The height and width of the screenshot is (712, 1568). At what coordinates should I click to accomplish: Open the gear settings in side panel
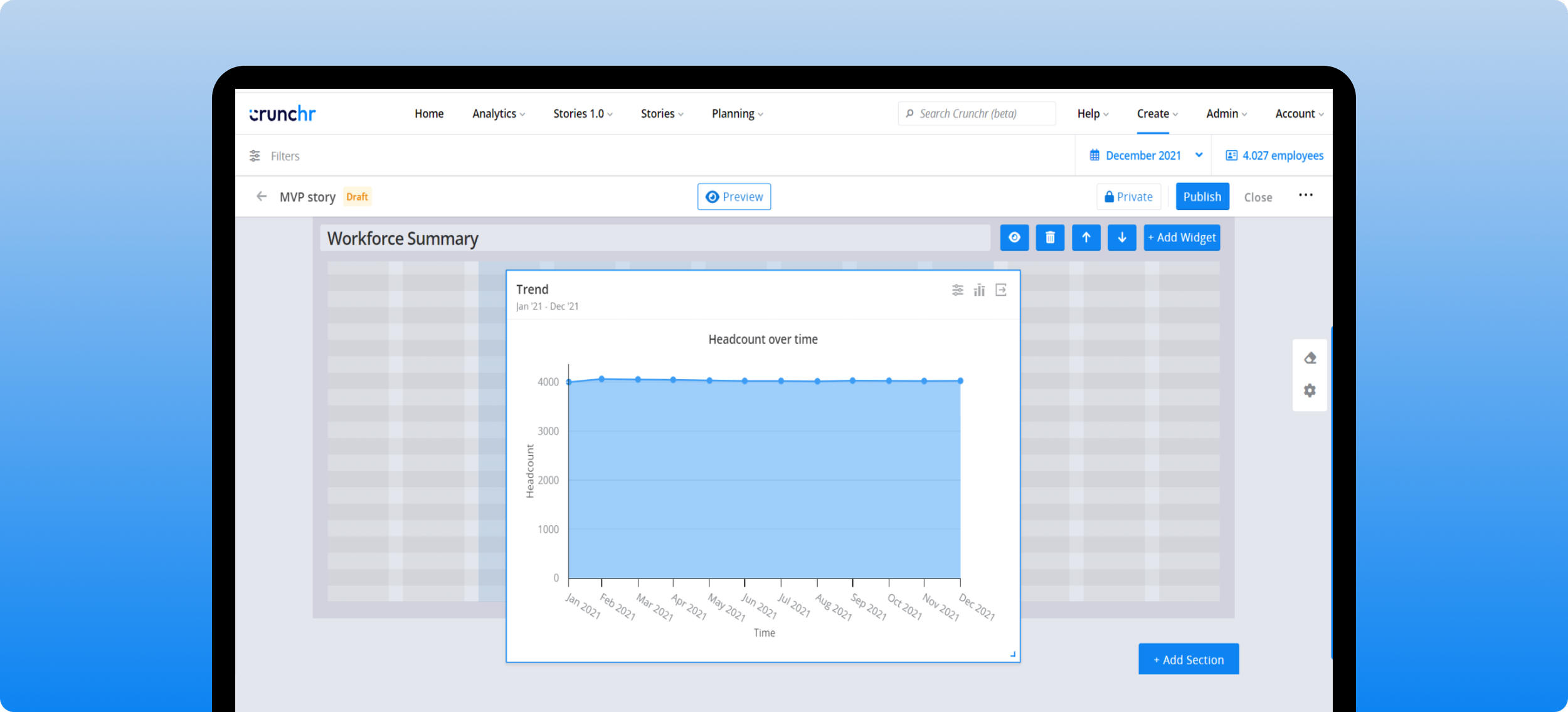point(1310,390)
